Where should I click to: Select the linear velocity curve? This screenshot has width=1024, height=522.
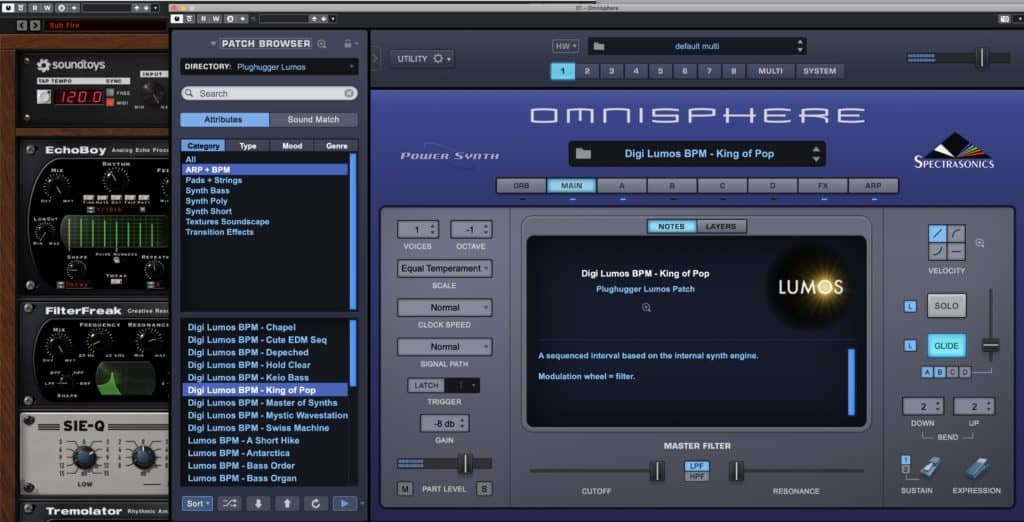pos(938,234)
